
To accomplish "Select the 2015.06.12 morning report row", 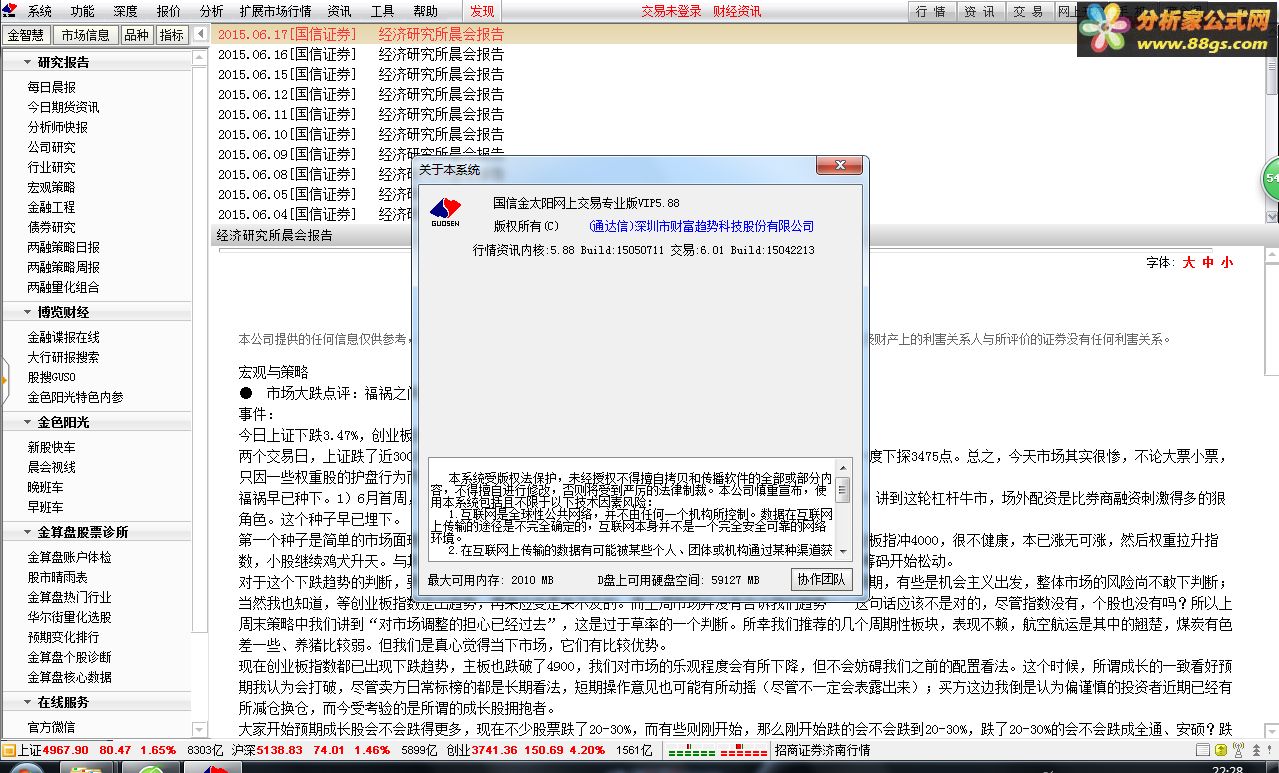I will [737, 94].
